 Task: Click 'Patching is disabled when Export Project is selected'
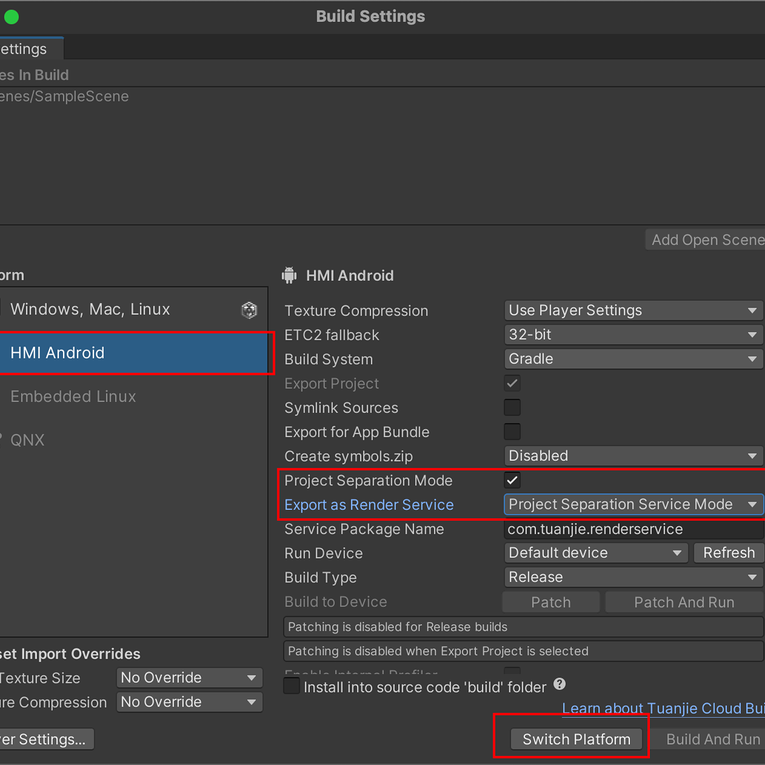523,651
